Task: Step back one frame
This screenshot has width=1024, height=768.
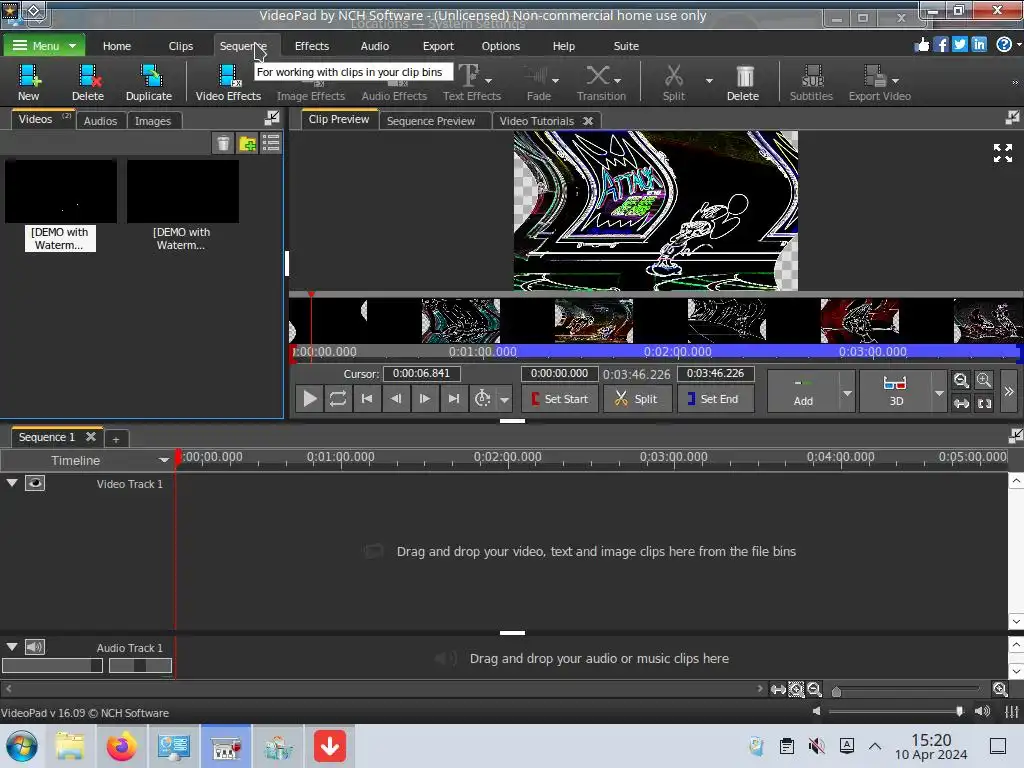Action: pyautogui.click(x=396, y=398)
